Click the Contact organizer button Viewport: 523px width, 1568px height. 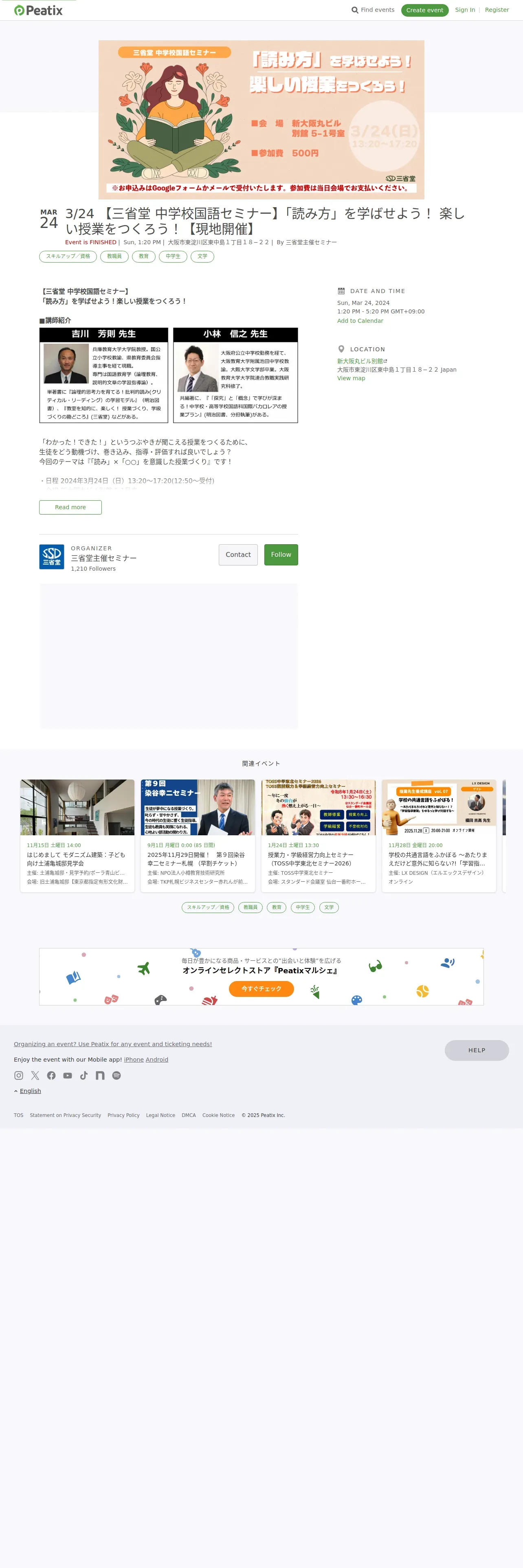click(238, 554)
